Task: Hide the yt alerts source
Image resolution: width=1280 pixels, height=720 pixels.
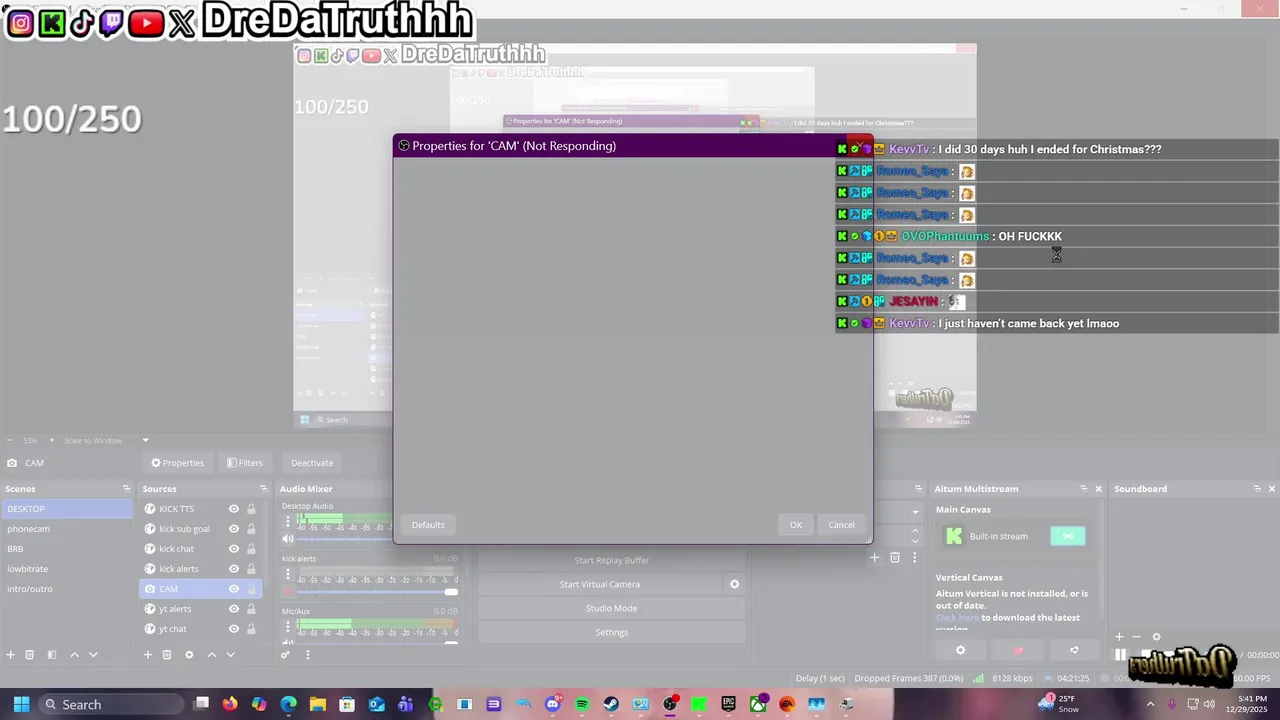Action: coord(234,609)
